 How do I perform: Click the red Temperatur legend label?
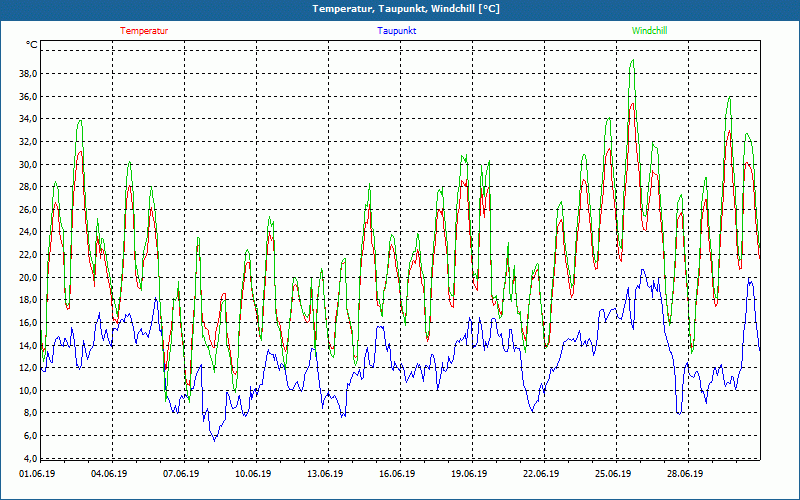click(144, 31)
